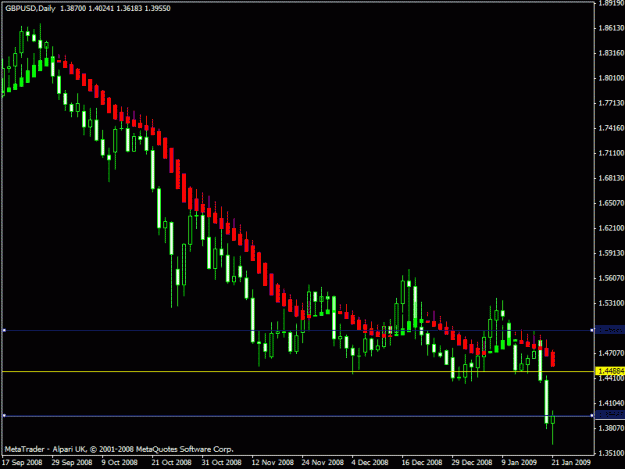
Task: Click the 1.47070 price axis label
Action: pos(611,353)
